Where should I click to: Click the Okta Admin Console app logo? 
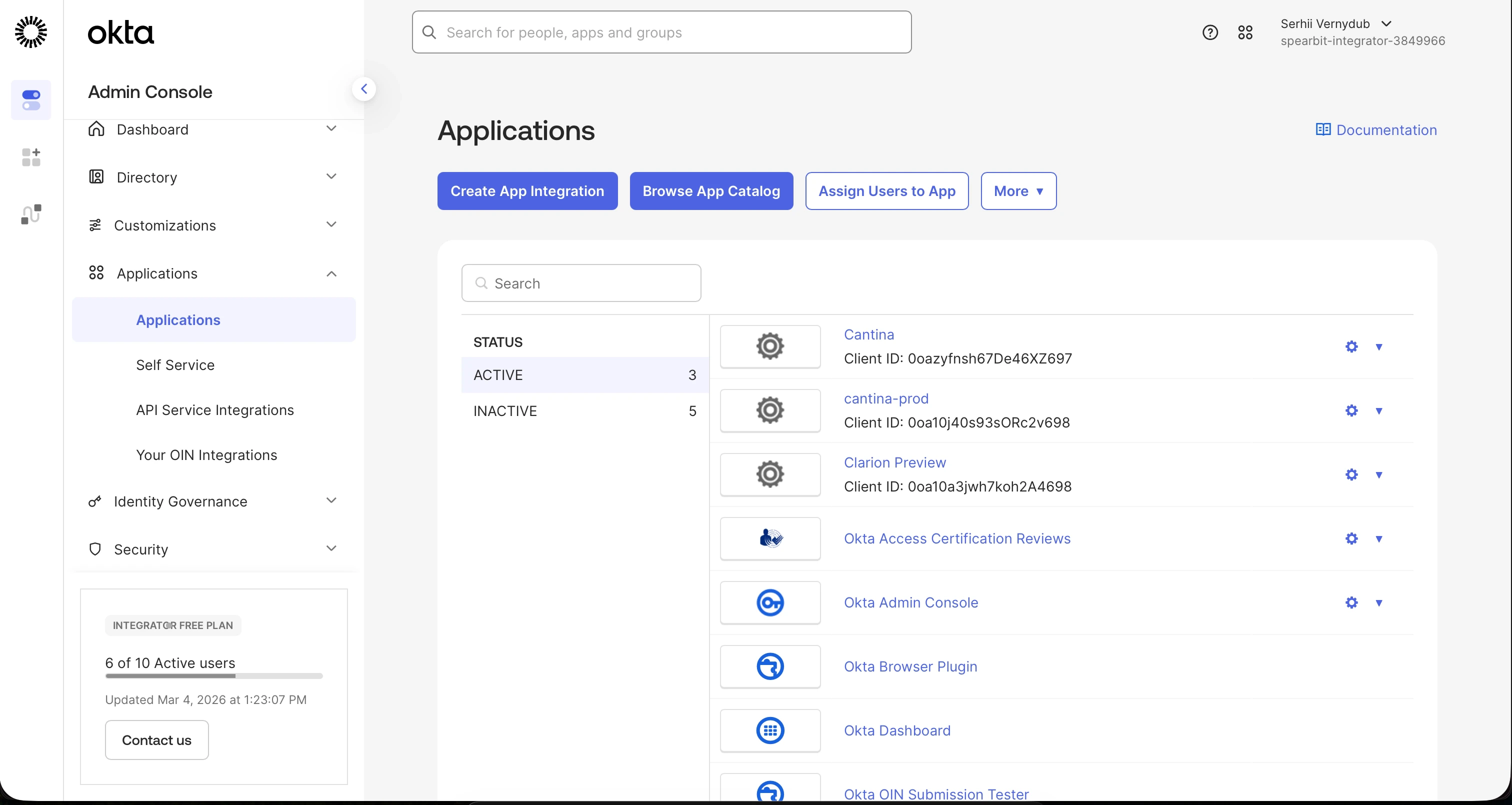point(769,602)
